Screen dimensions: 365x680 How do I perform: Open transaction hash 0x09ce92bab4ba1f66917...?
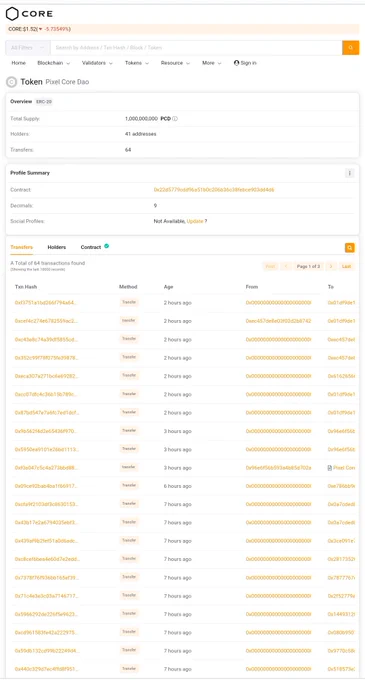coord(46,486)
